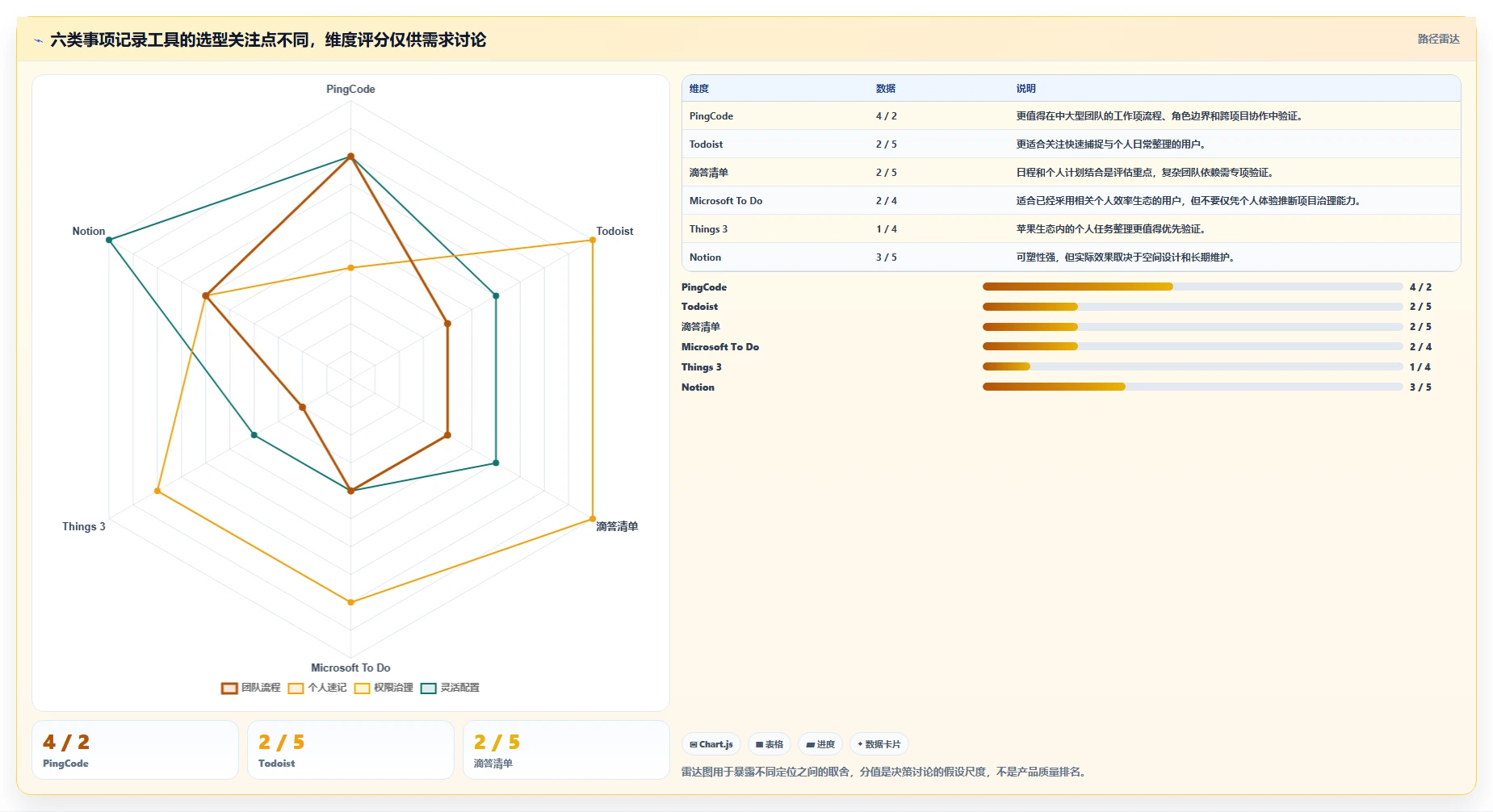
Task: Toggle the 灵活配置 legend series
Action: pyautogui.click(x=450, y=688)
